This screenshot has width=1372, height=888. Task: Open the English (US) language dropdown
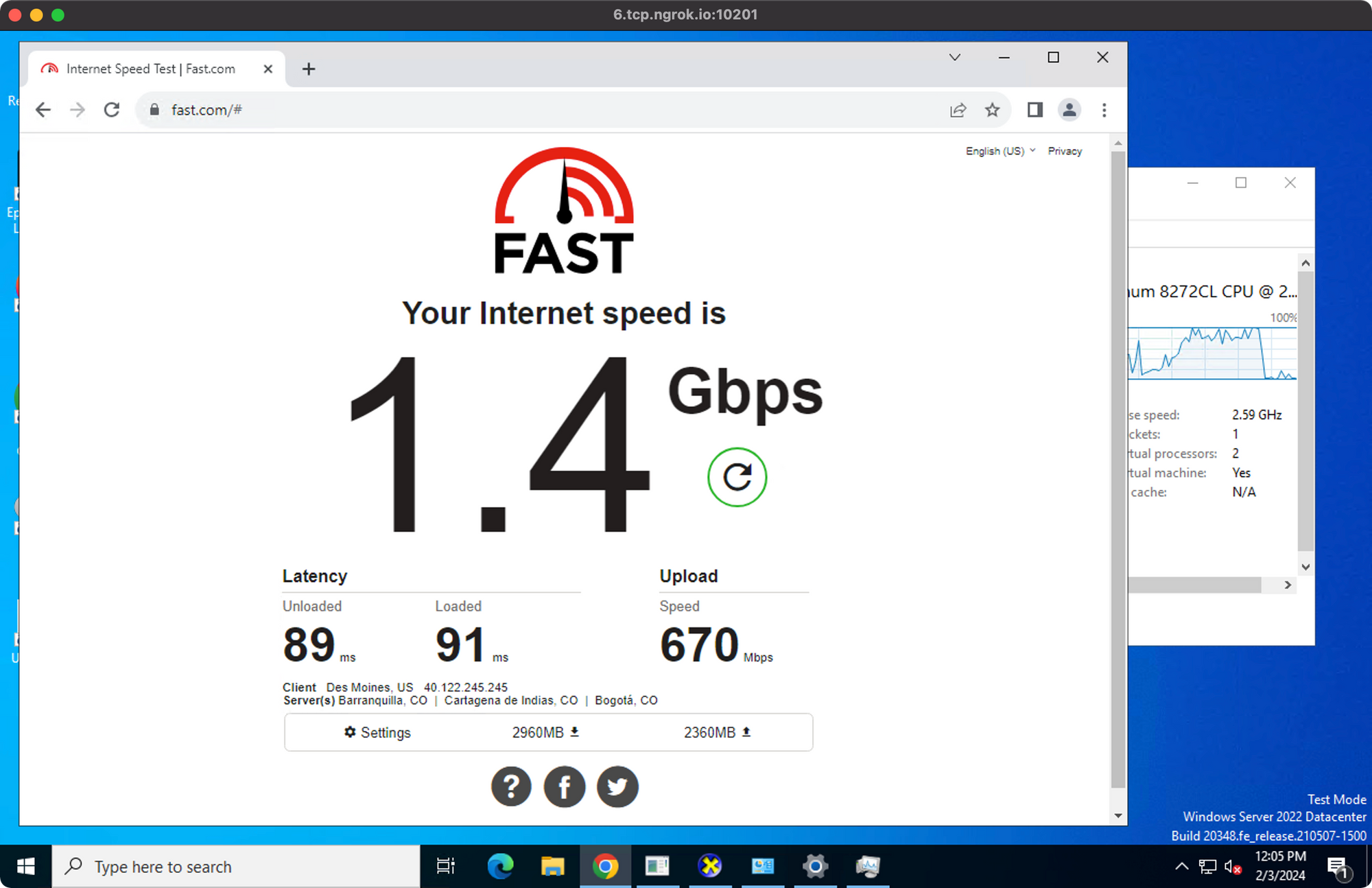pos(1000,151)
